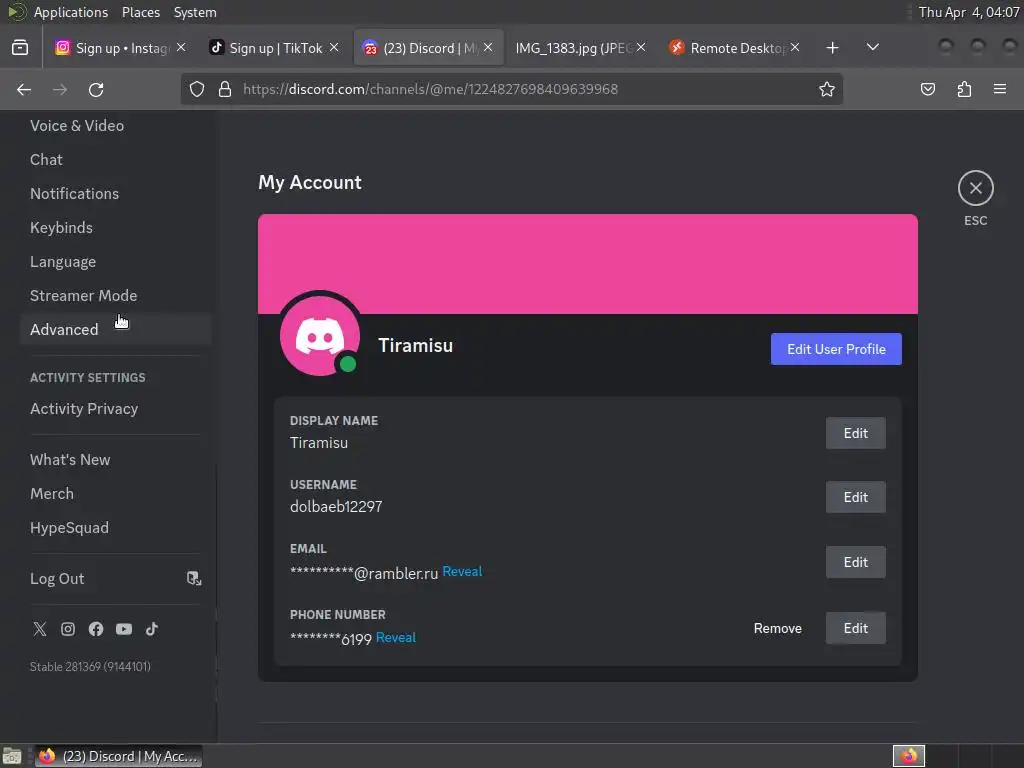Click the Stable 281369 version text
The width and height of the screenshot is (1024, 768).
pos(90,667)
